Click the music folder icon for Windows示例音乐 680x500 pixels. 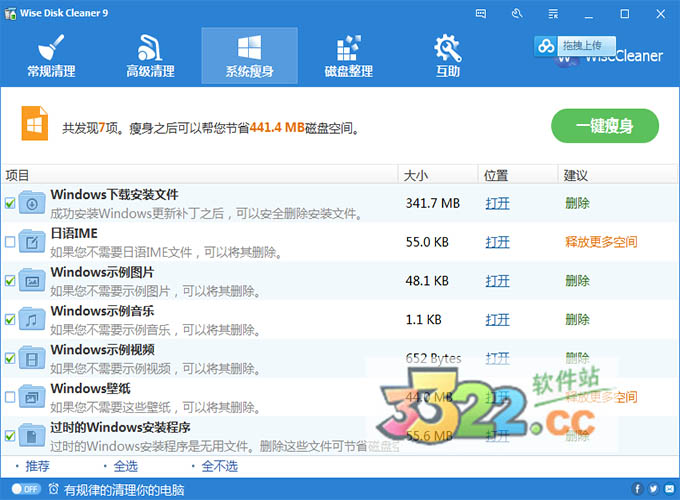click(x=32, y=319)
